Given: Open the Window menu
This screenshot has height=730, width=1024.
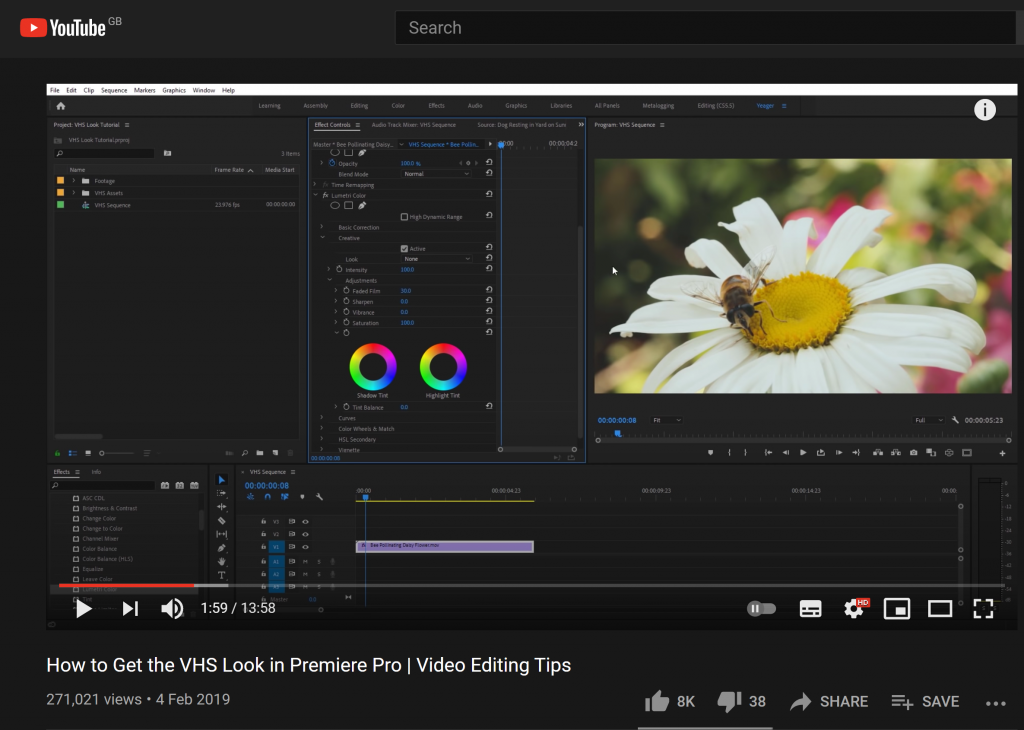Looking at the screenshot, I should pyautogui.click(x=204, y=90).
